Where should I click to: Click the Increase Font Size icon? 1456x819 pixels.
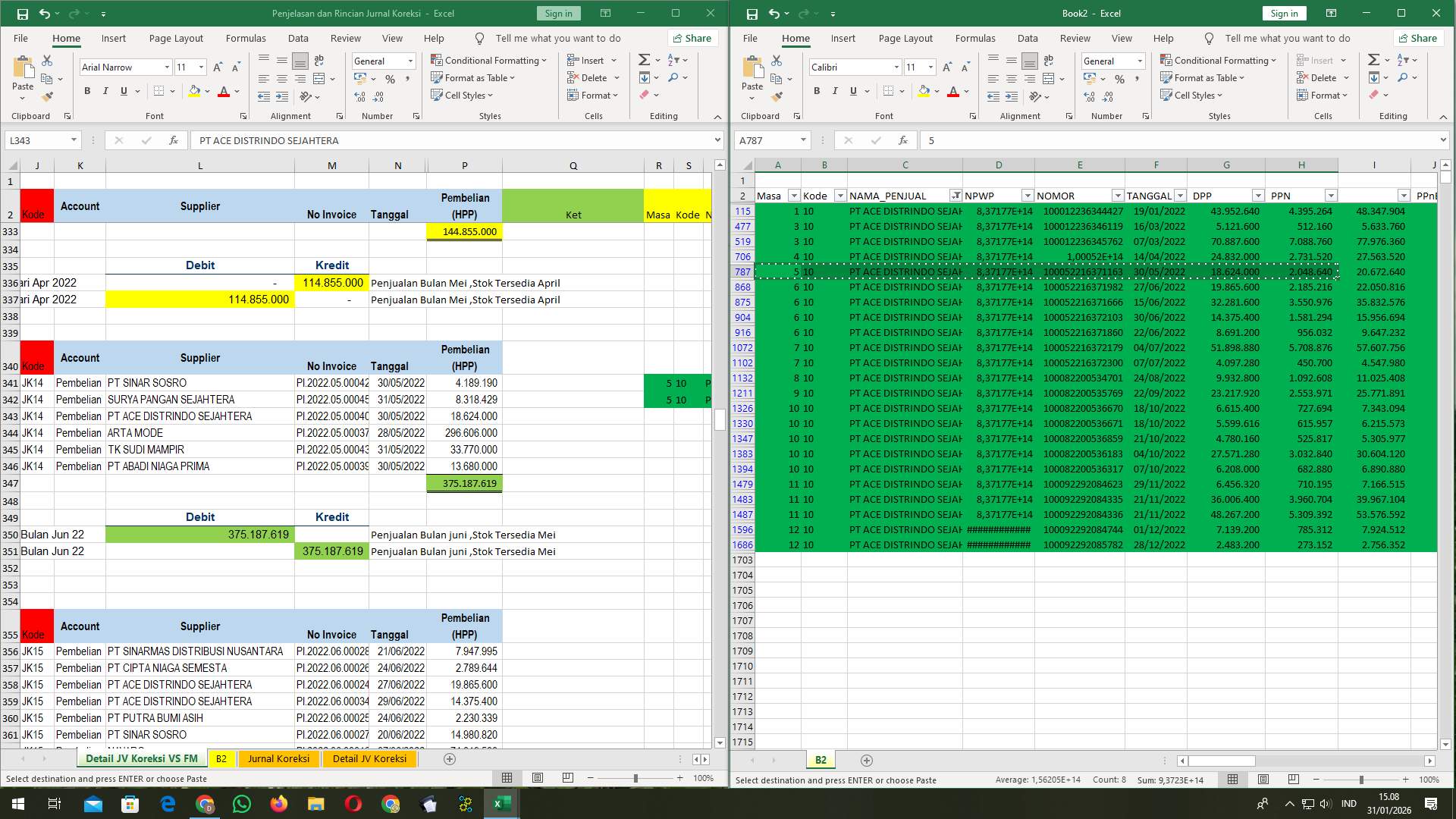(x=217, y=67)
